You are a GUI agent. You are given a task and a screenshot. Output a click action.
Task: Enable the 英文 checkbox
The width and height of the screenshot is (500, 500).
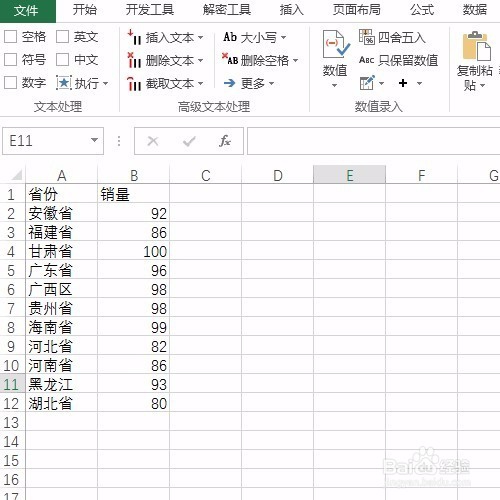(62, 37)
